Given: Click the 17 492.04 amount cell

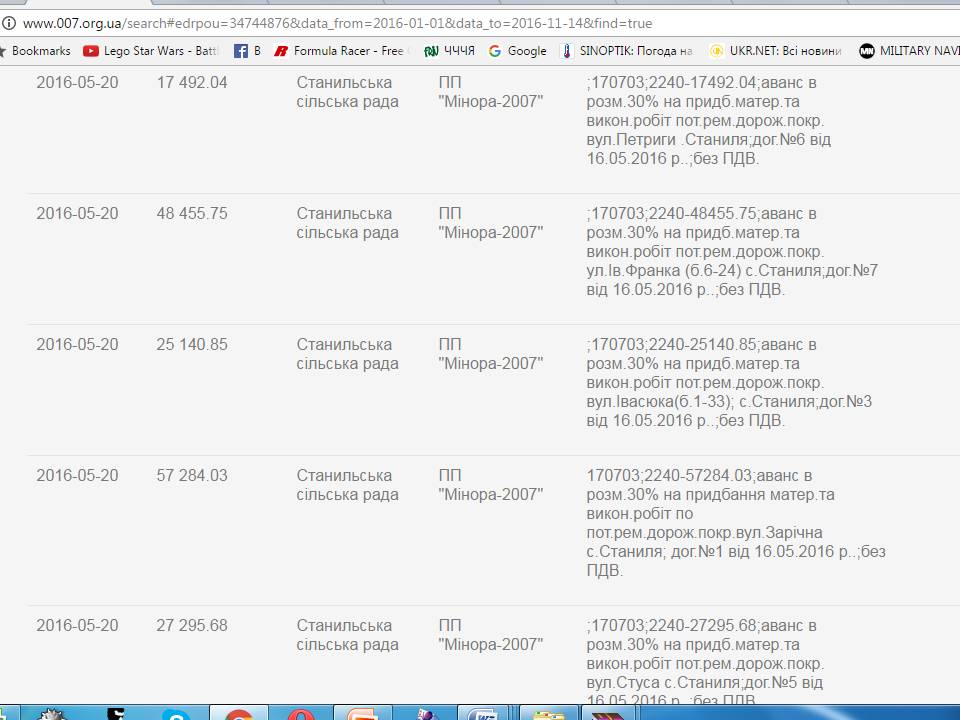Looking at the screenshot, I should tap(192, 82).
